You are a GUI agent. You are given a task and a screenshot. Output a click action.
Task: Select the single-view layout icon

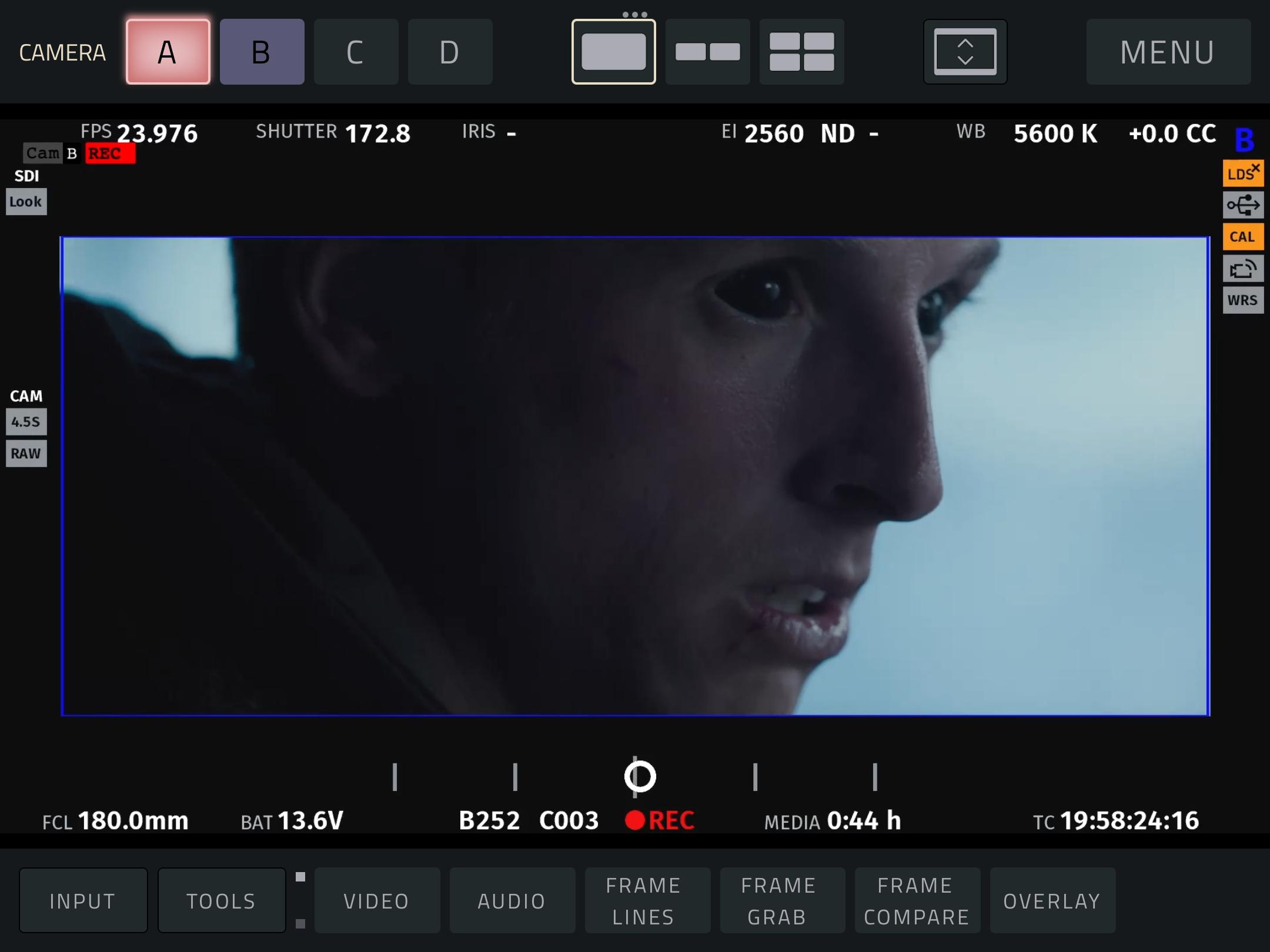pos(613,52)
